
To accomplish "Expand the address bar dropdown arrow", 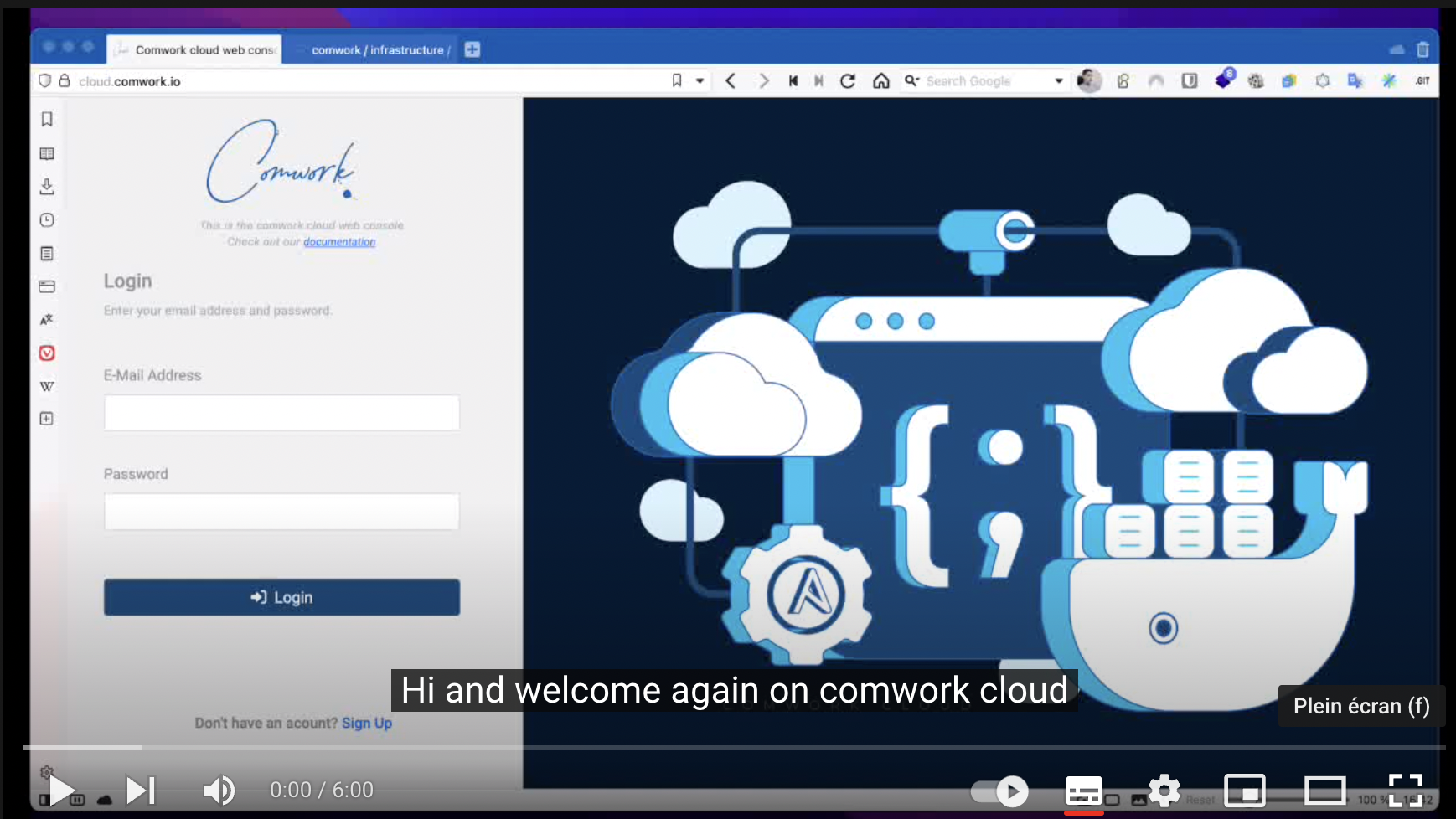I will tap(700, 81).
